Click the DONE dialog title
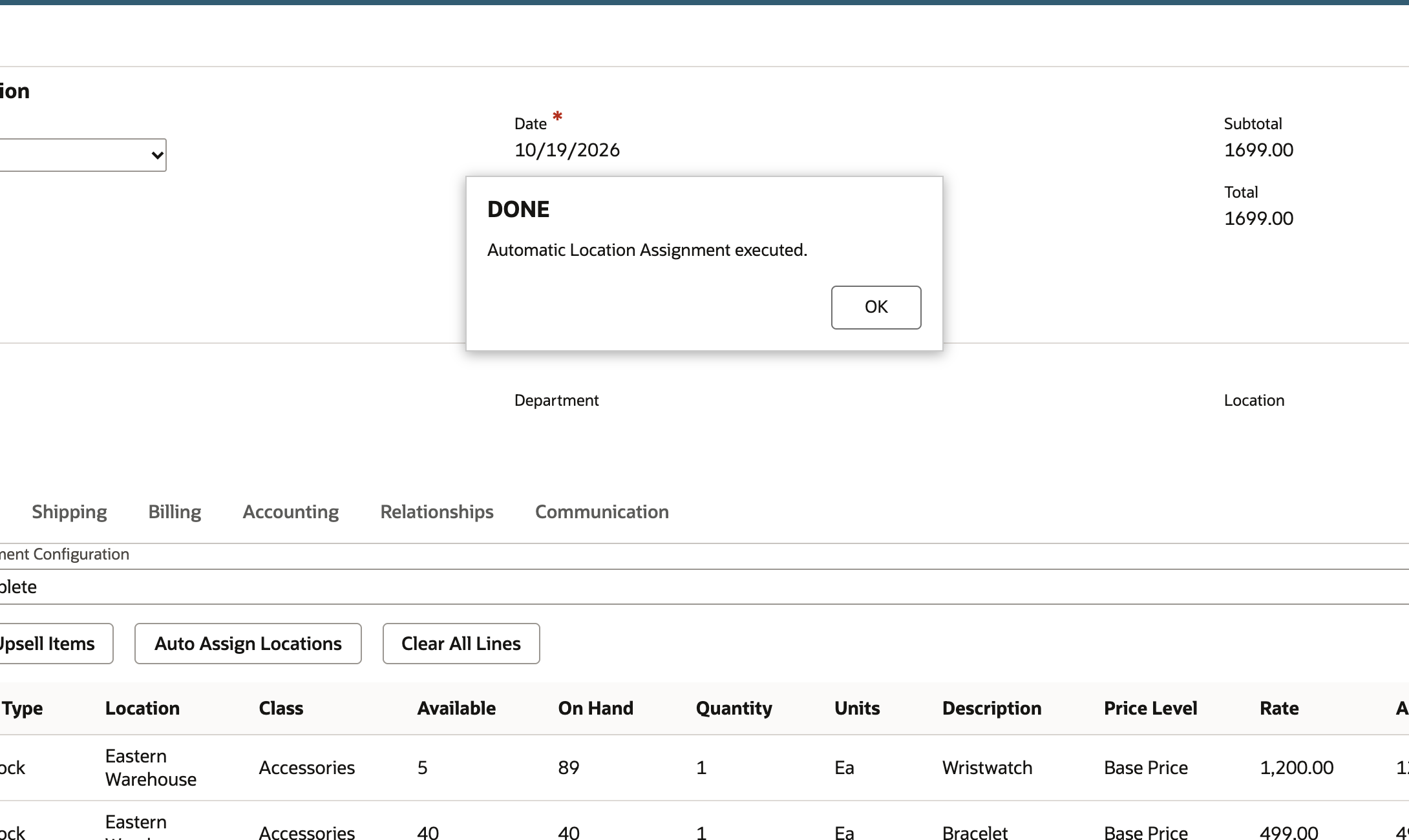Screen dimensions: 1409x840 (518, 209)
